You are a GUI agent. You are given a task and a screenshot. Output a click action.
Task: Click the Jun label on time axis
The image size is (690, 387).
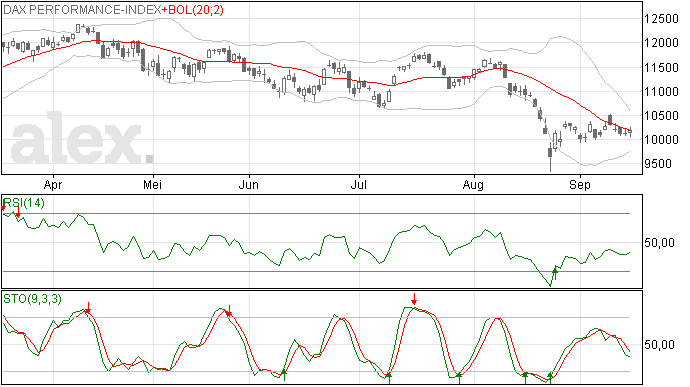pos(249,184)
